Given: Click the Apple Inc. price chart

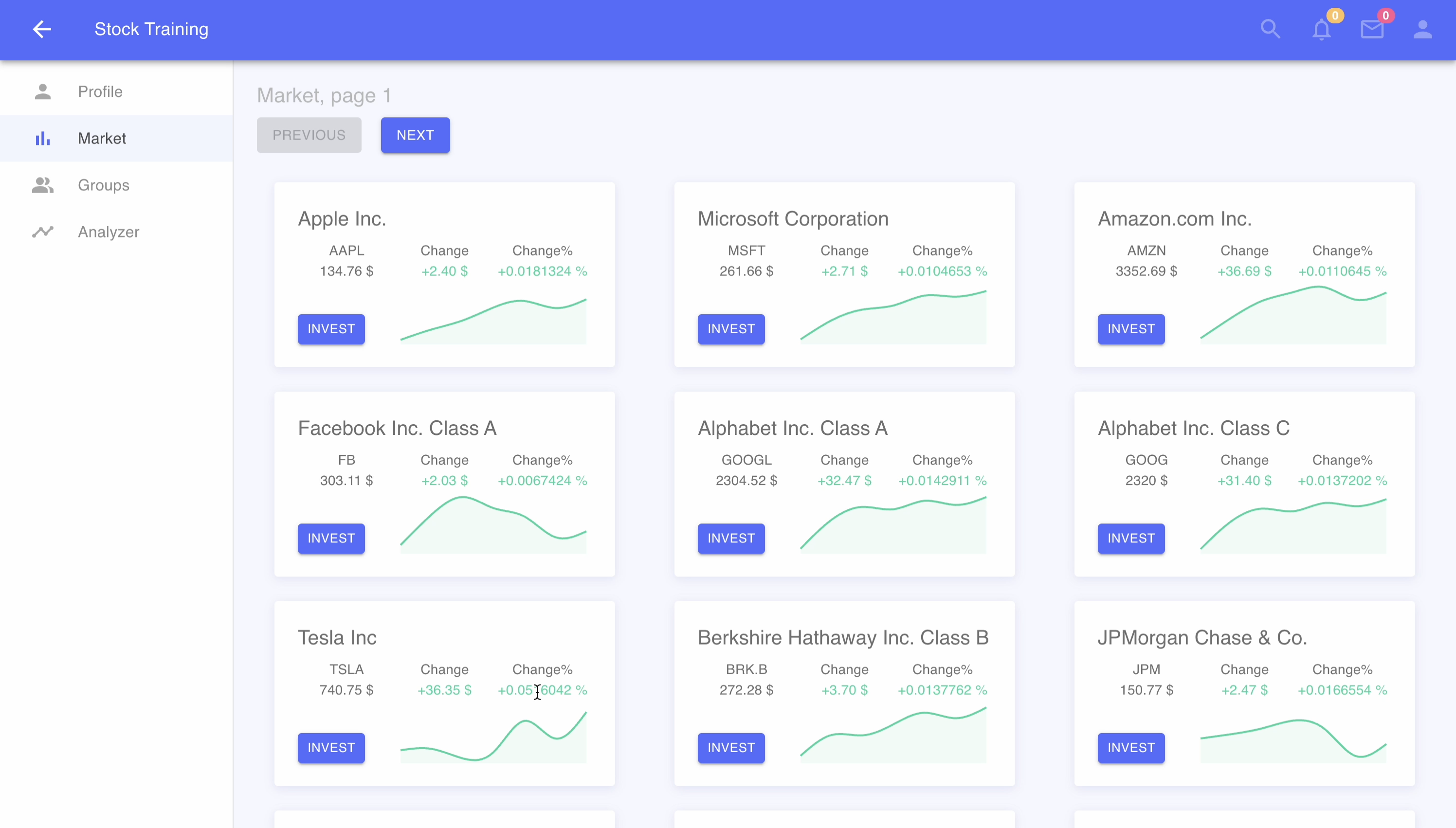Looking at the screenshot, I should [x=493, y=321].
